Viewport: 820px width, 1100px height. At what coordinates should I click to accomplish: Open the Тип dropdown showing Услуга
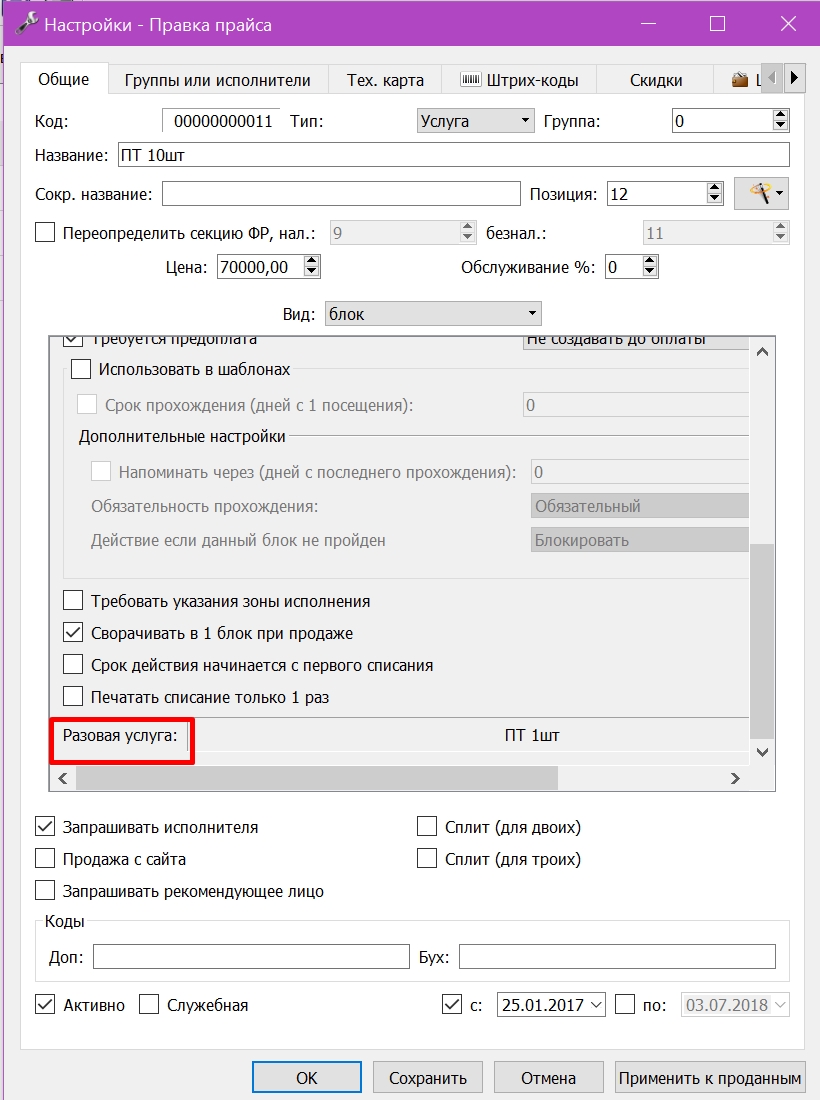pos(476,121)
